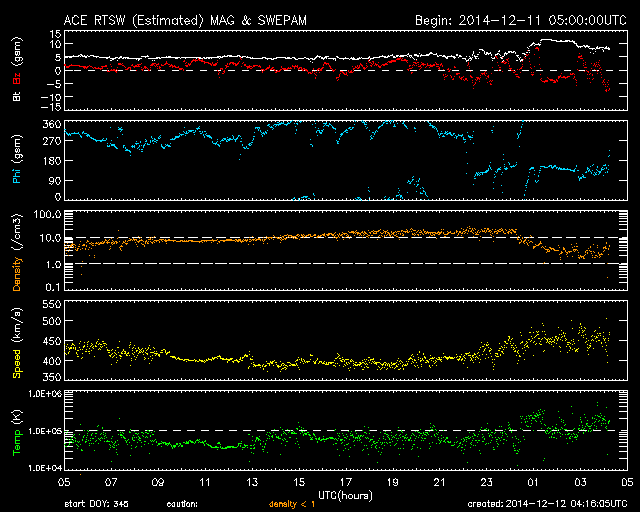Click the '90' value on Phi axis

tap(55, 180)
